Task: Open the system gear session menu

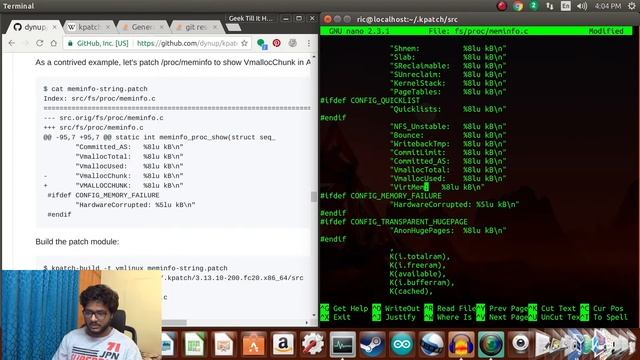Action: point(632,6)
